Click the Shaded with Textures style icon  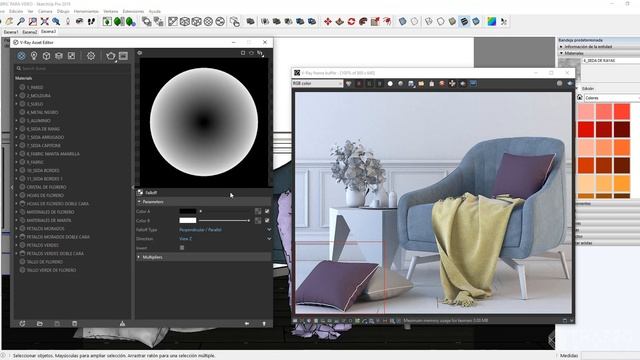click(x=464, y=22)
